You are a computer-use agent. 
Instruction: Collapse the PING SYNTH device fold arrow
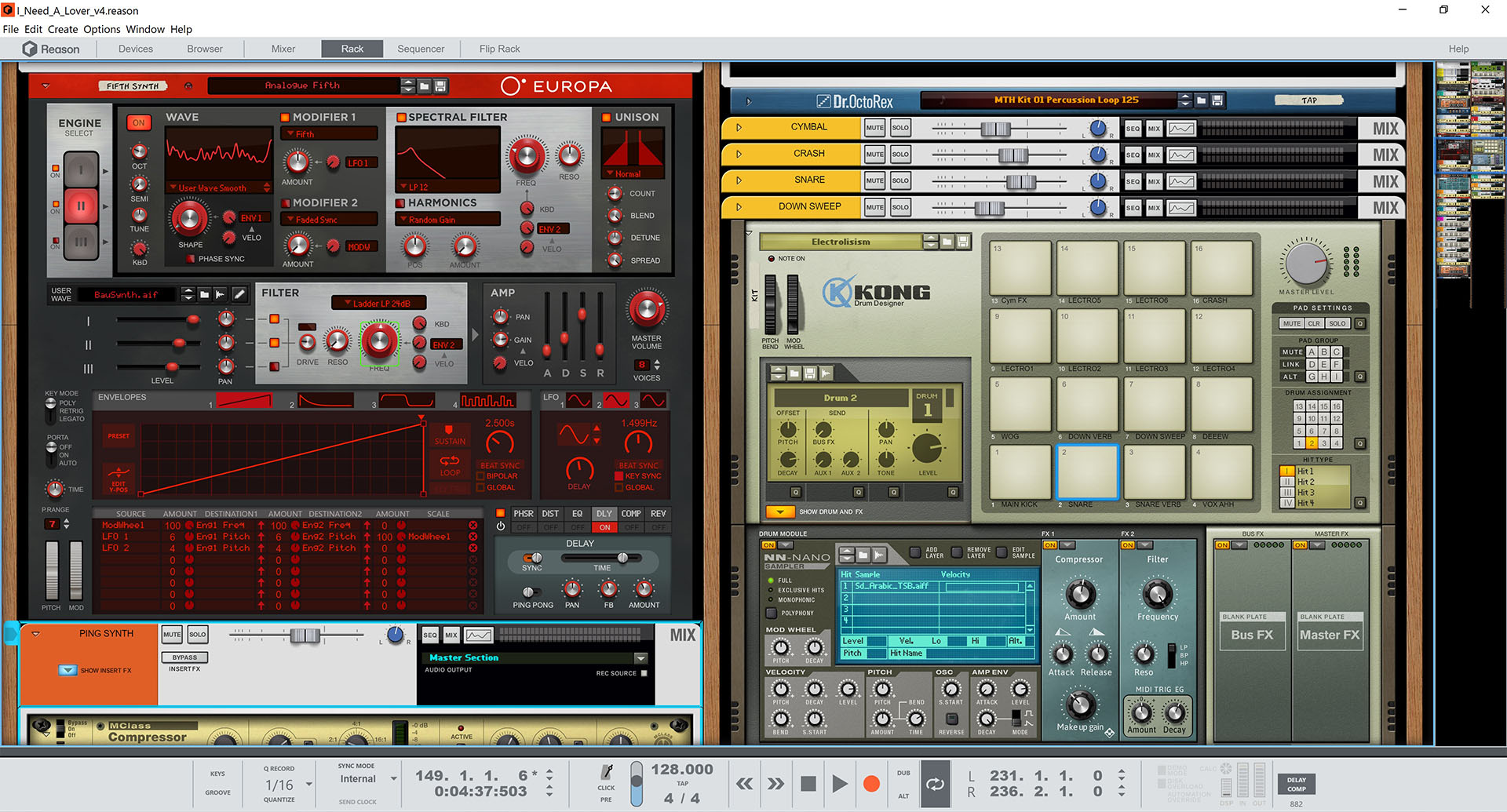pyautogui.click(x=35, y=634)
